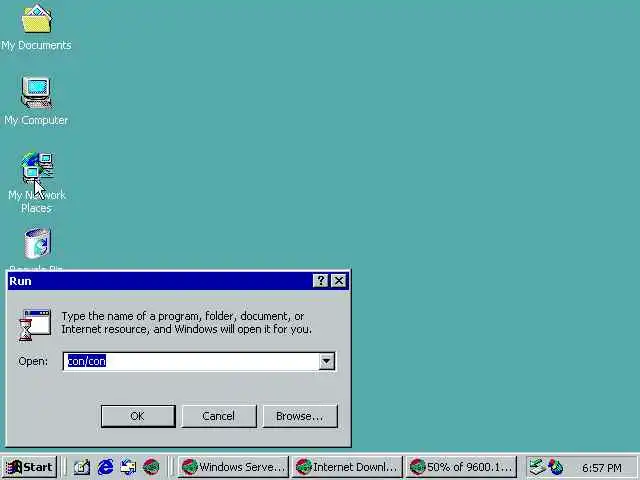Click the Open text field containing con/con

pyautogui.click(x=191, y=361)
